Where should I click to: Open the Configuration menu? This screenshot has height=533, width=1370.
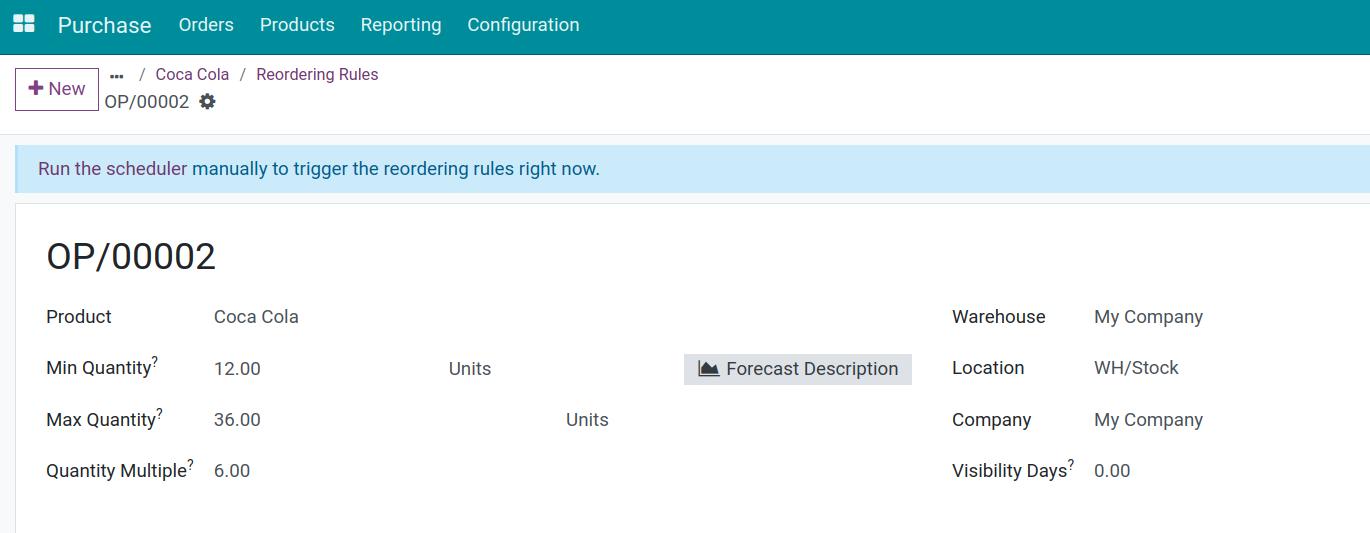(523, 25)
